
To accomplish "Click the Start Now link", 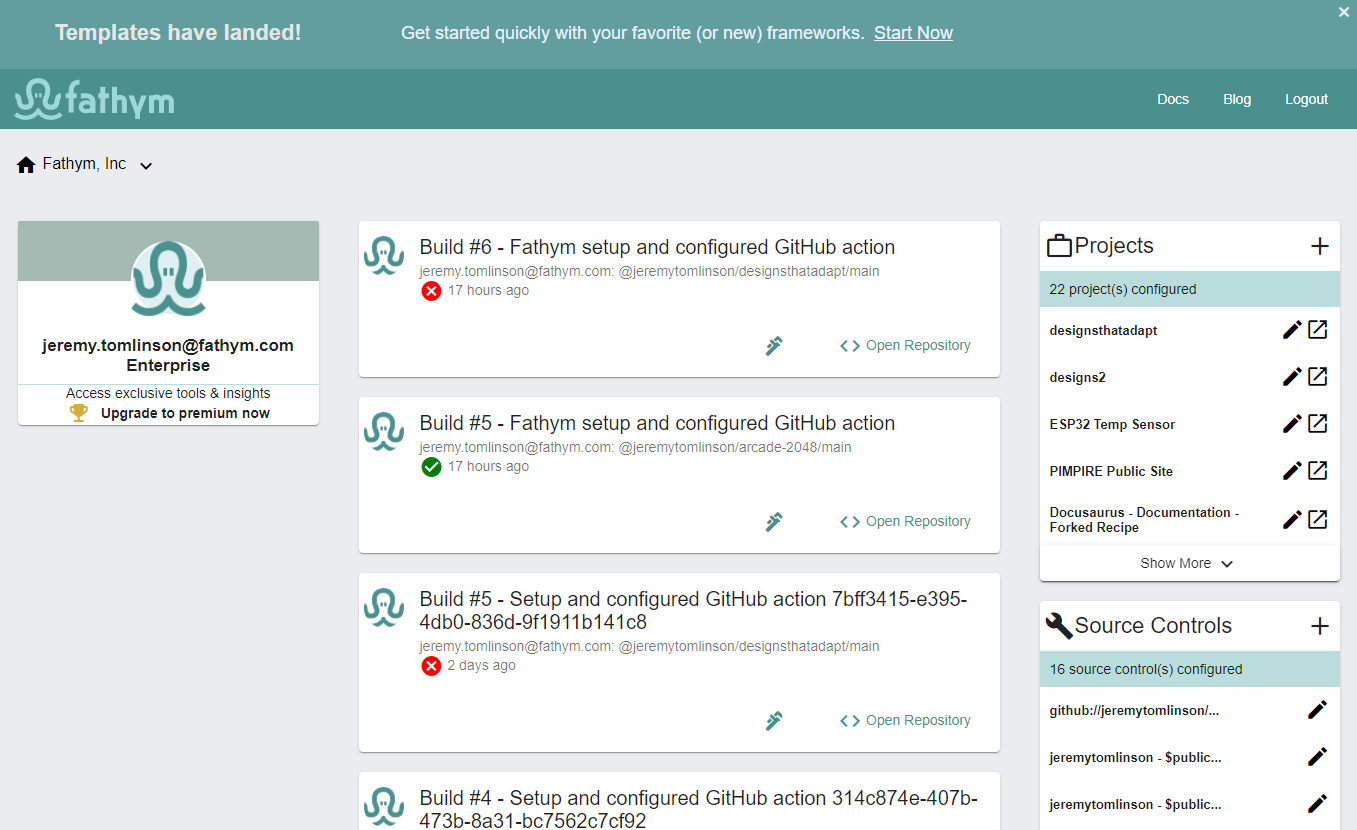I will (913, 33).
